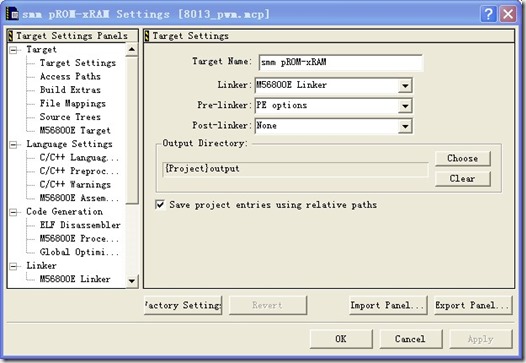Click the CodeWarrior project icon in title bar
Image resolution: width=526 pixels, height=363 pixels.
pos(12,14)
